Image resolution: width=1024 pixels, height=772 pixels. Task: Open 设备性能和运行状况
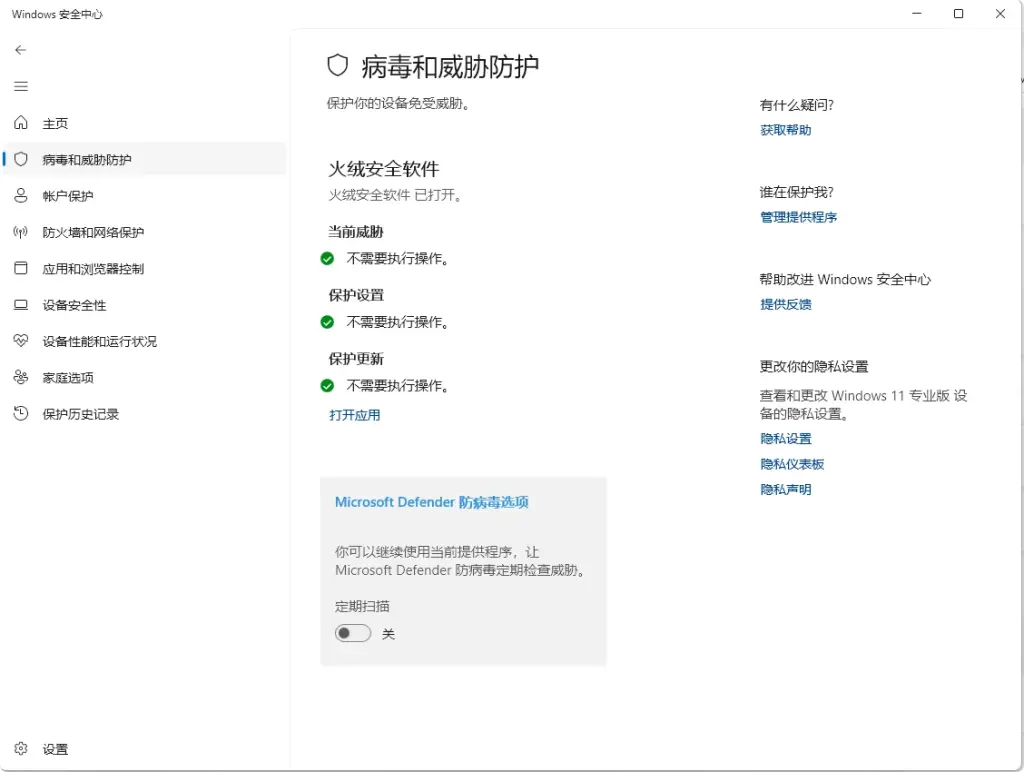coord(145,341)
